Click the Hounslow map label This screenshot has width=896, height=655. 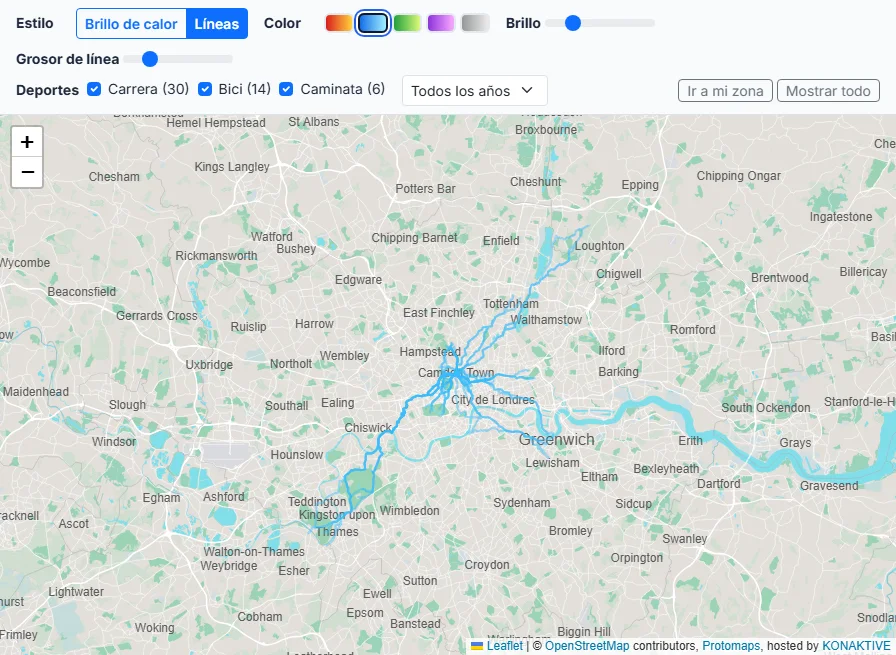(x=297, y=455)
